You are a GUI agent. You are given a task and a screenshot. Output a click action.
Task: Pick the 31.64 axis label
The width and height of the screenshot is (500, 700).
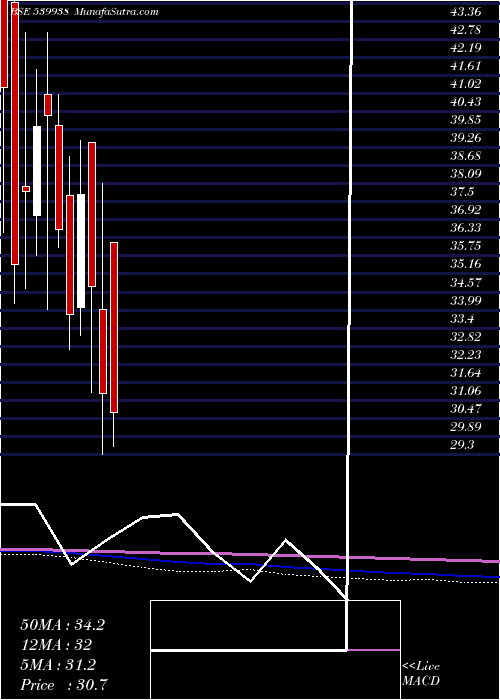pos(466,372)
